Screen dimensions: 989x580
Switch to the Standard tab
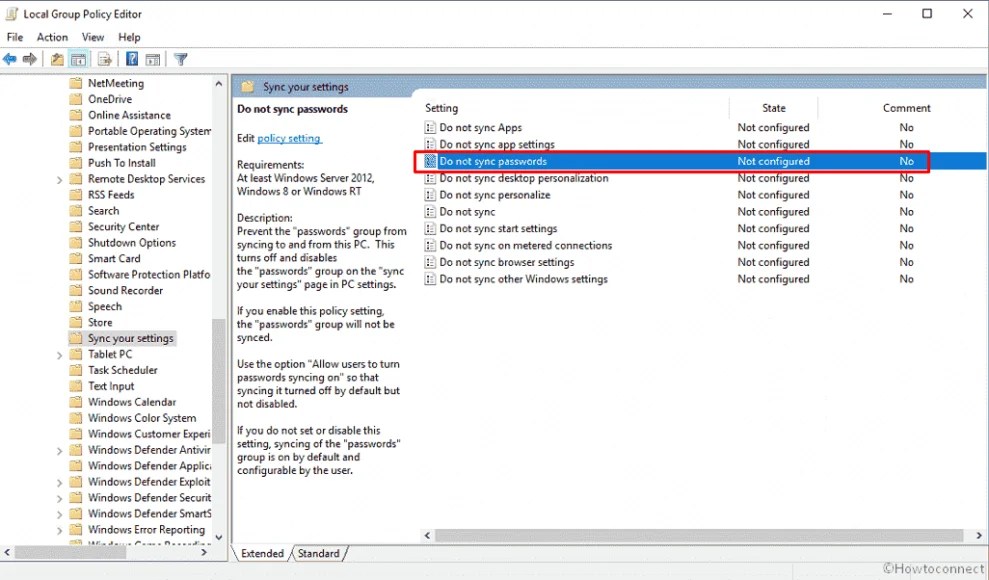tap(318, 553)
